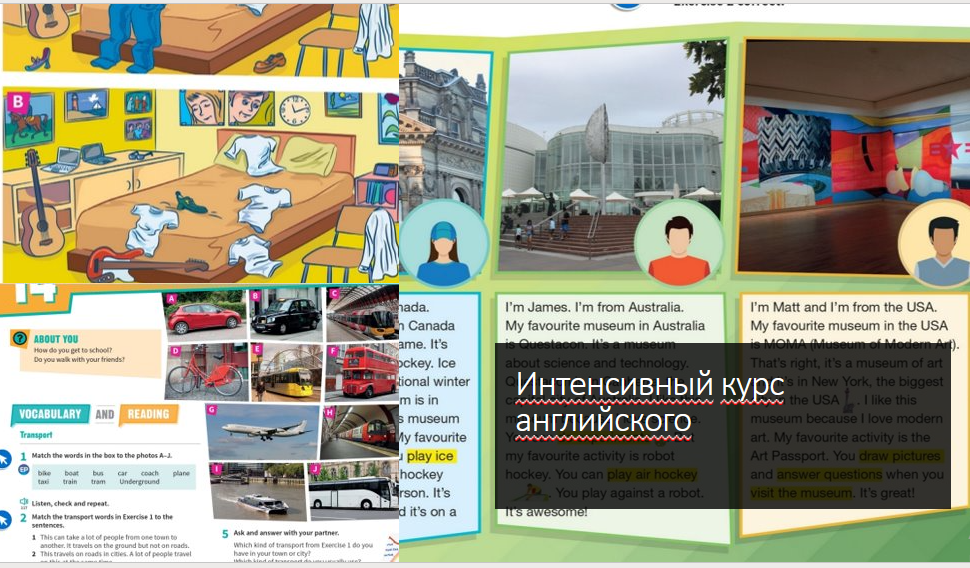Viewport: 970px width, 568px height.
Task: Click the sentence "I'm Matt and I'm from the USA."
Action: pyautogui.click(x=843, y=307)
